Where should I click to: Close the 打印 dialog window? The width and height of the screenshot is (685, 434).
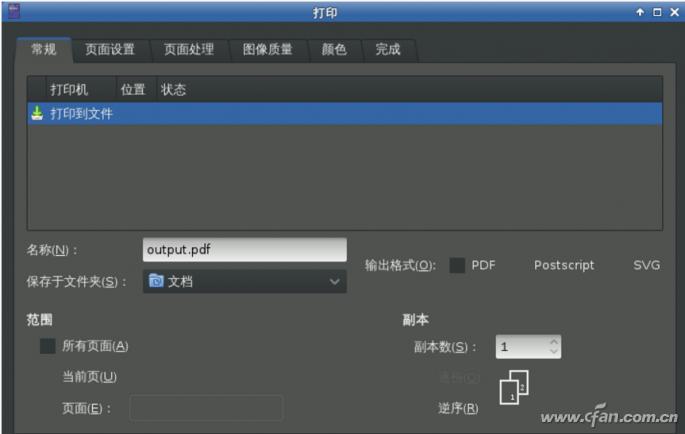point(675,12)
